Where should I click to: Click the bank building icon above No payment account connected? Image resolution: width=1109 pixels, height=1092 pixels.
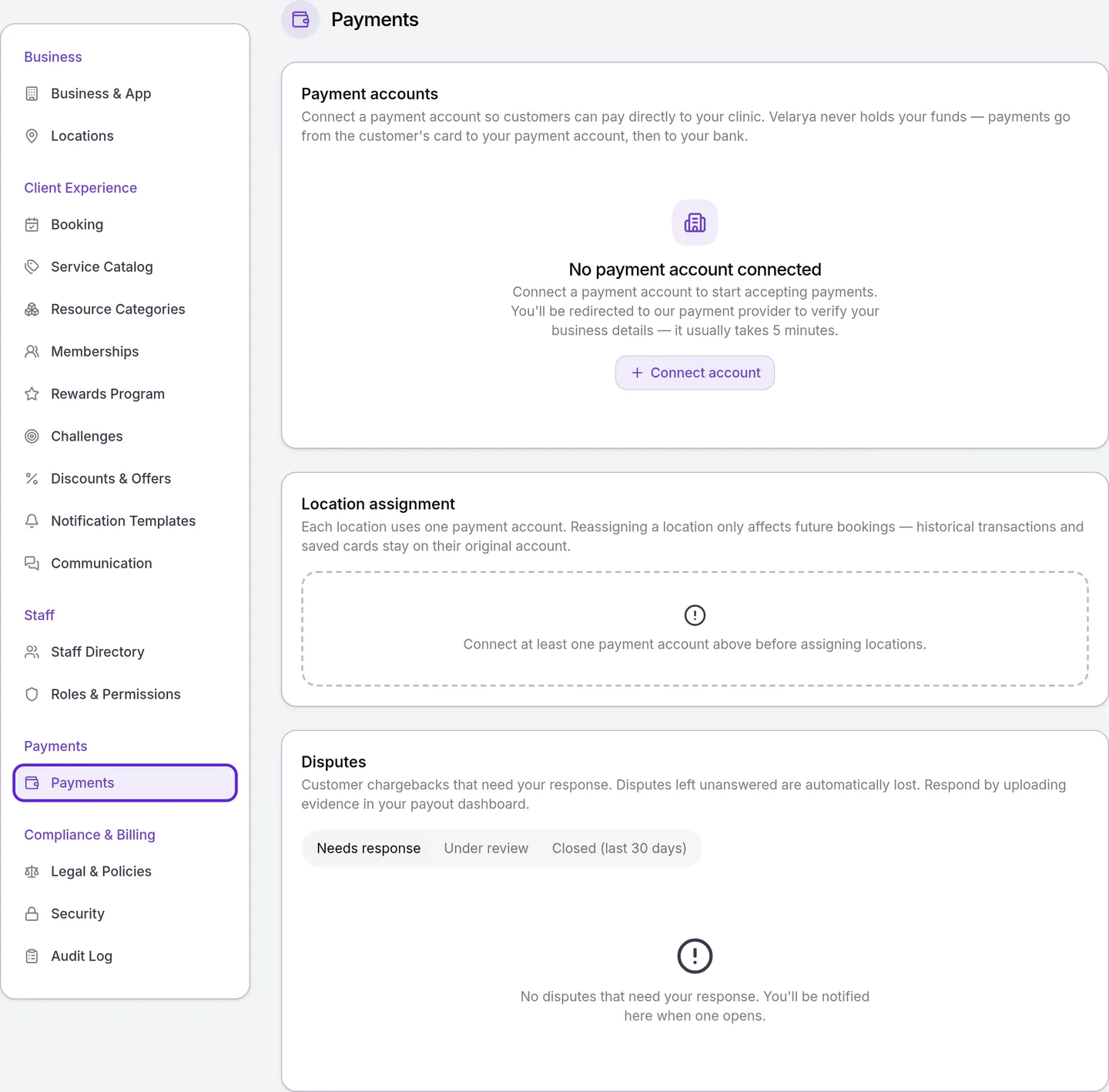pyautogui.click(x=695, y=223)
